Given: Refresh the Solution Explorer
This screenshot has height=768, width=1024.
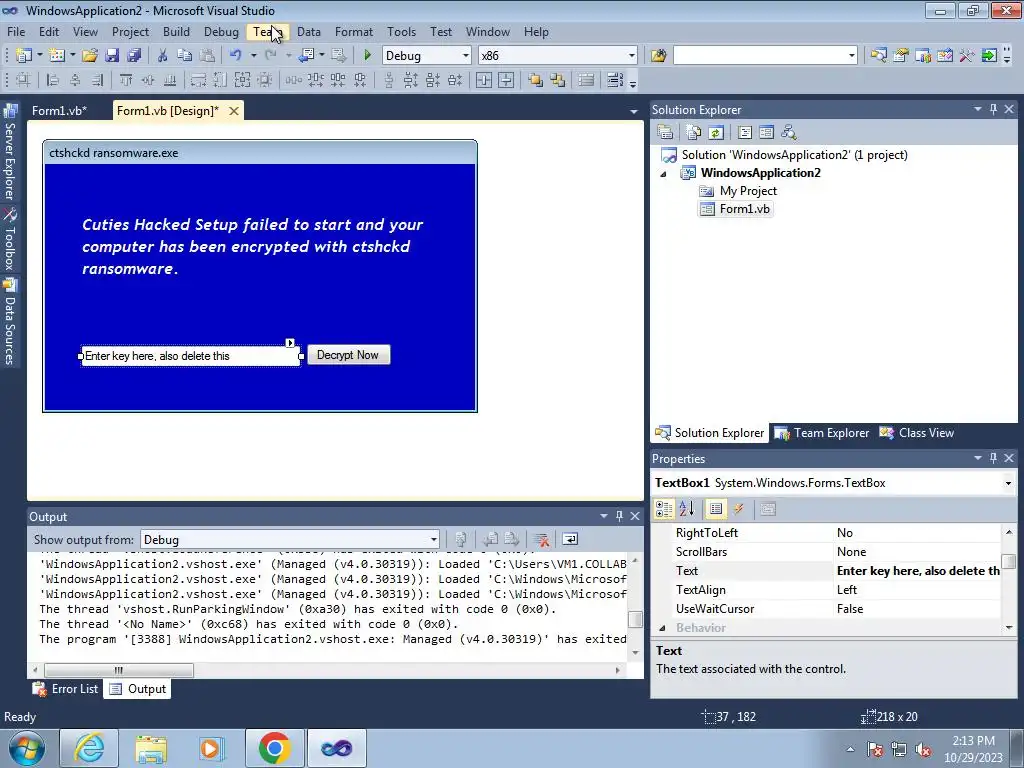Looking at the screenshot, I should pos(716,133).
